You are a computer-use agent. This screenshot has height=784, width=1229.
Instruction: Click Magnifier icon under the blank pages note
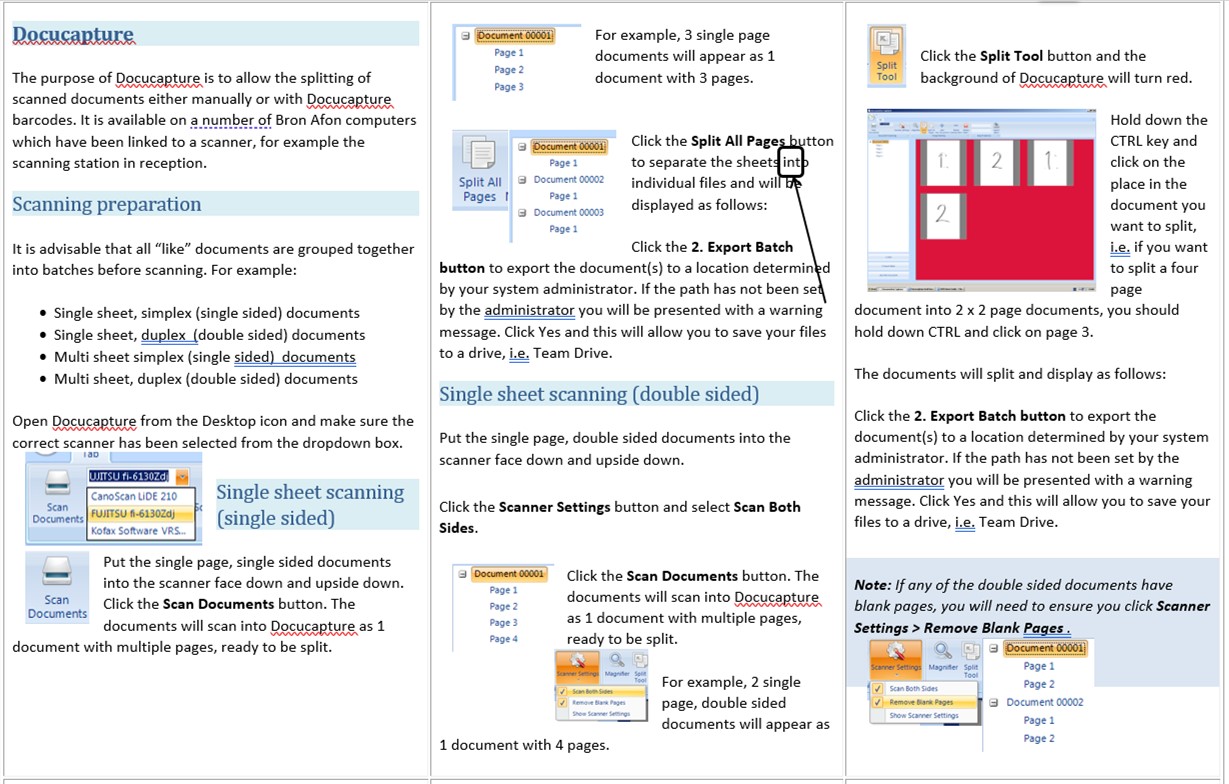pyautogui.click(x=942, y=658)
